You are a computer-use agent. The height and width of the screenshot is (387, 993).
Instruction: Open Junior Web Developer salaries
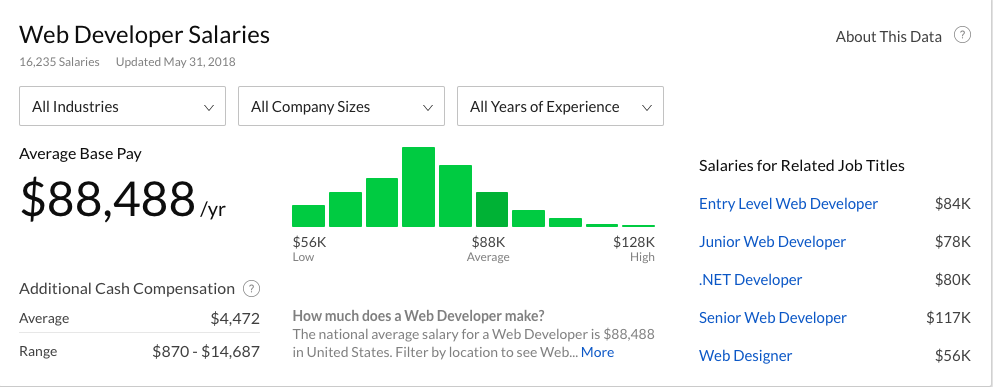[x=773, y=242]
